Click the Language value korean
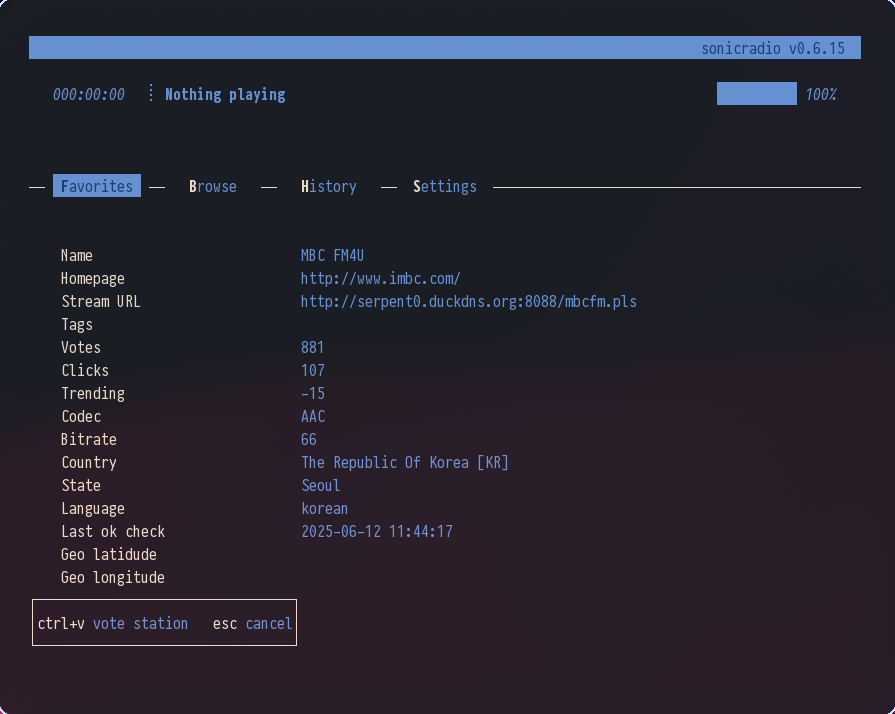 click(324, 509)
